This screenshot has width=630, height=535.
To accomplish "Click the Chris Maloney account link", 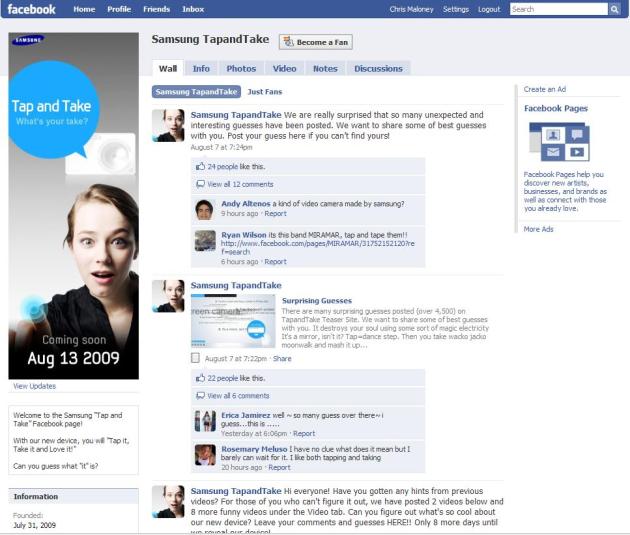I will (411, 9).
